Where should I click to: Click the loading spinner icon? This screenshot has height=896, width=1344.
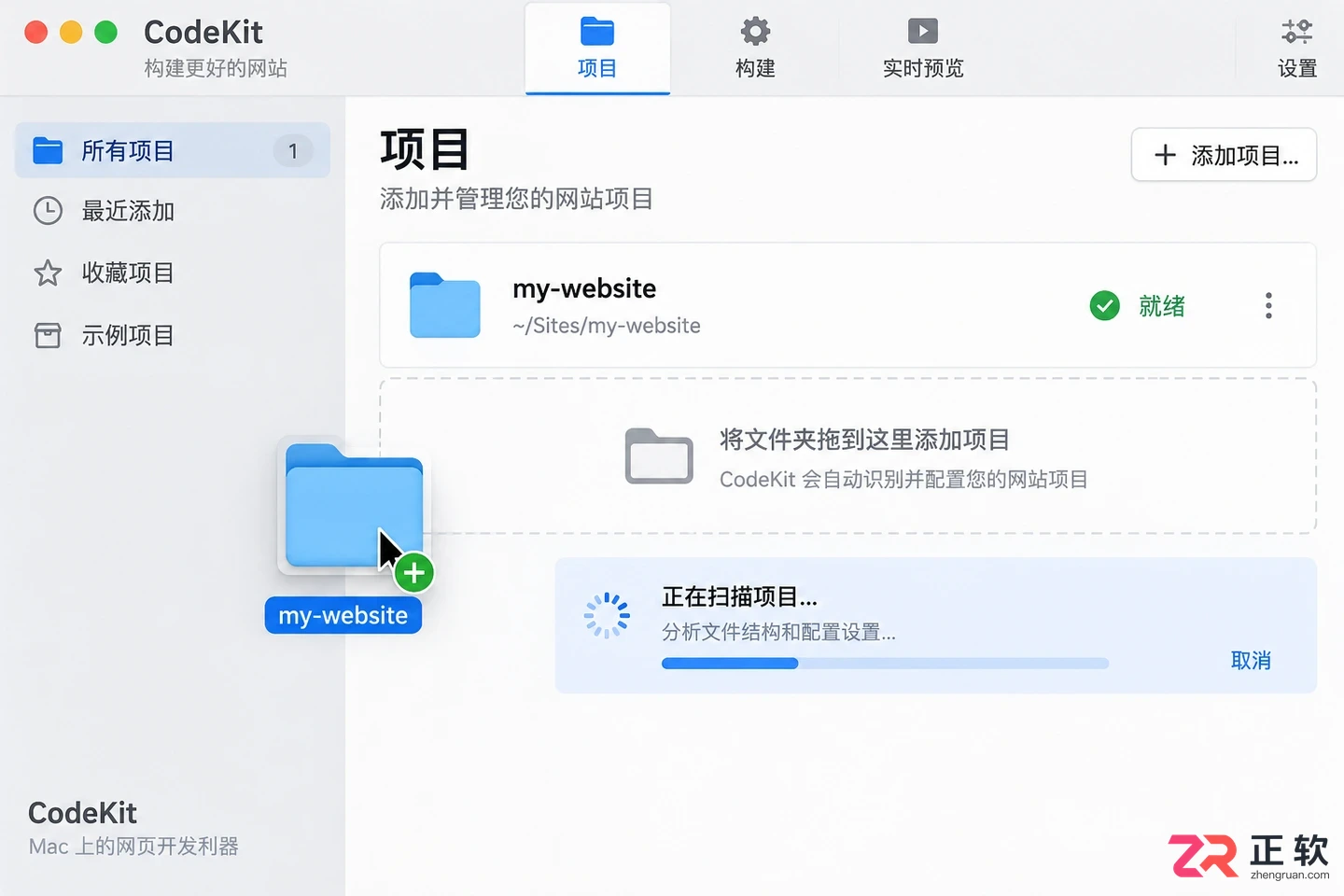tap(608, 615)
